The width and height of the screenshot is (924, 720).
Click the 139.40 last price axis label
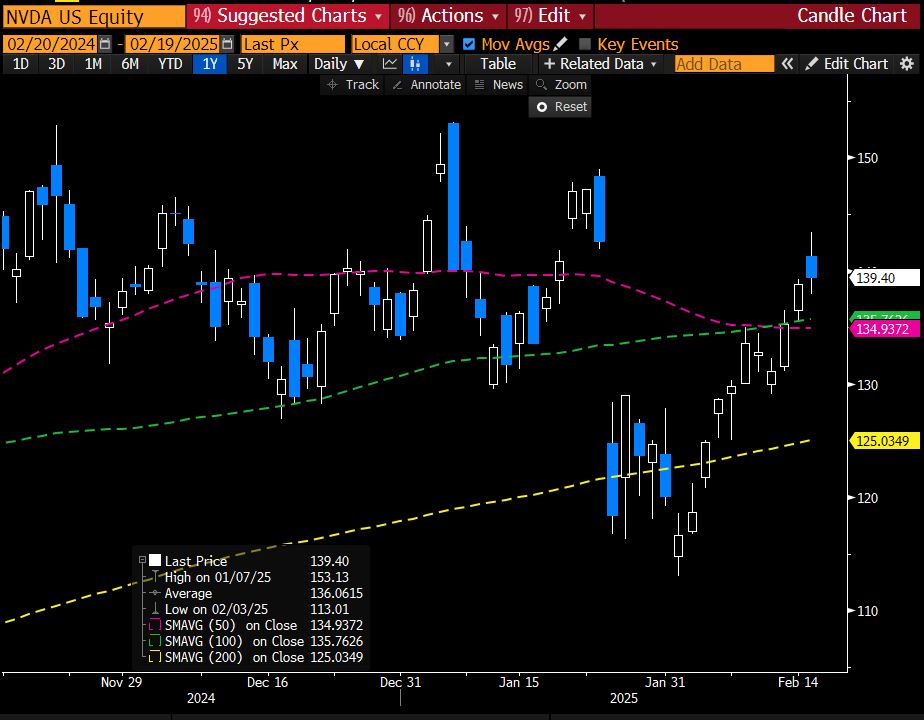[883, 278]
